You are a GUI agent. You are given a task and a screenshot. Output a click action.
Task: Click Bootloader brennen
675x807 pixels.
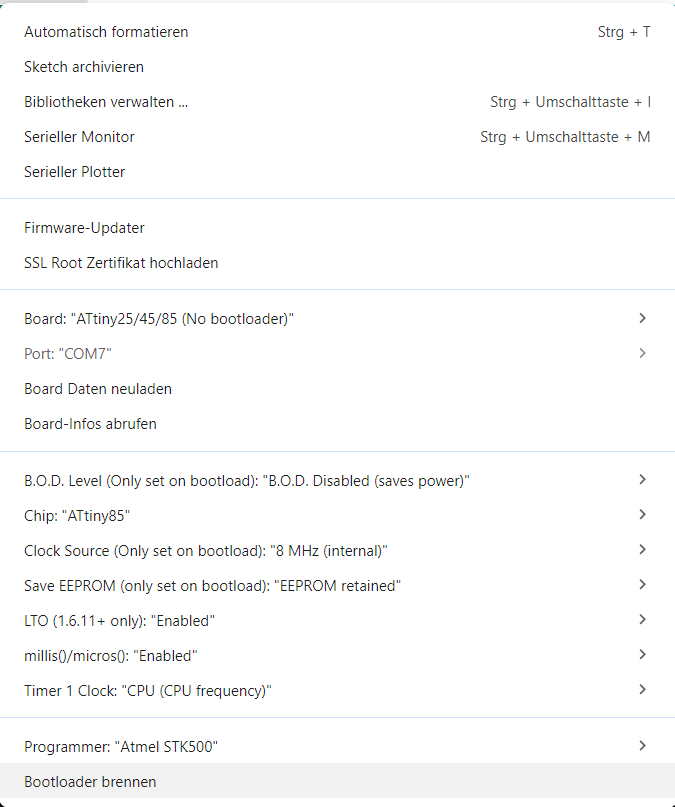(90, 782)
